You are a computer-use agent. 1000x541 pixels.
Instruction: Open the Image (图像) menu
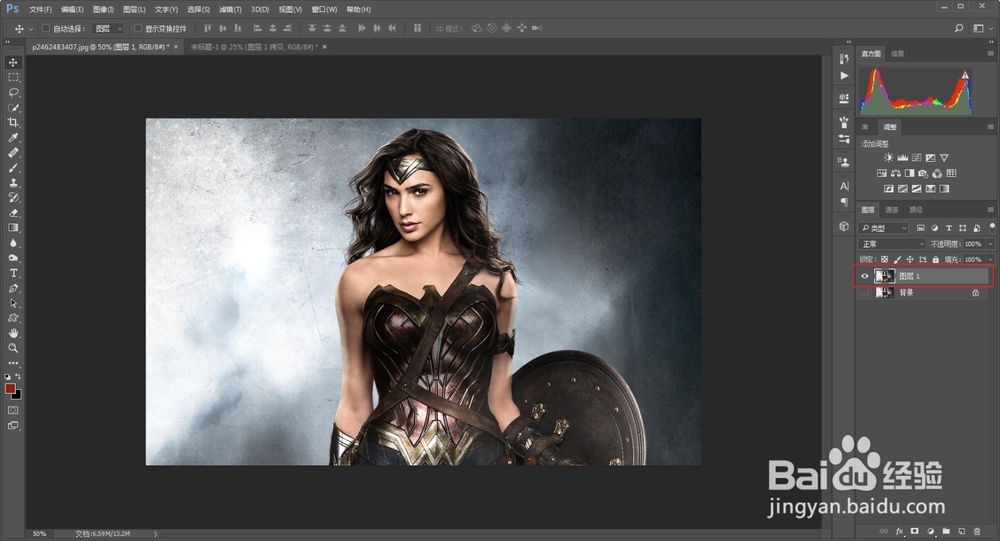point(103,10)
